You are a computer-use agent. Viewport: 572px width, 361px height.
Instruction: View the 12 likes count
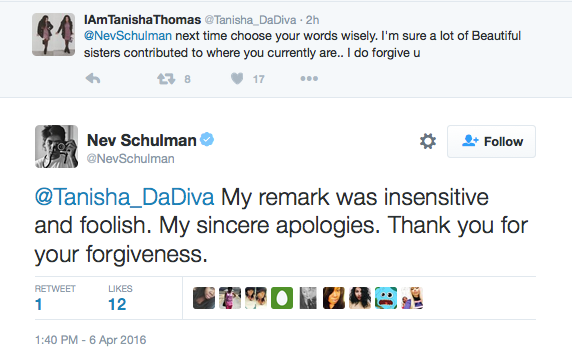click(117, 304)
